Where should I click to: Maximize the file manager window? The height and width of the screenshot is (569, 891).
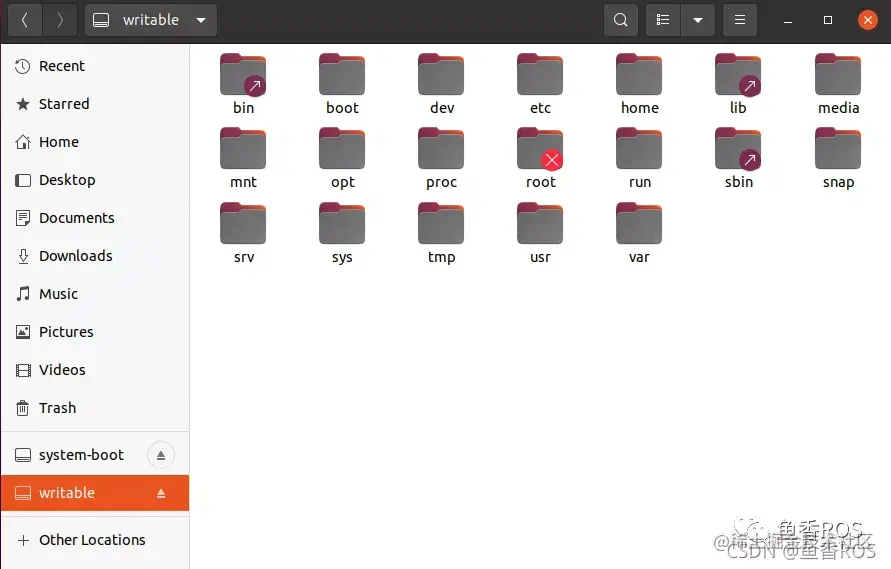(828, 20)
